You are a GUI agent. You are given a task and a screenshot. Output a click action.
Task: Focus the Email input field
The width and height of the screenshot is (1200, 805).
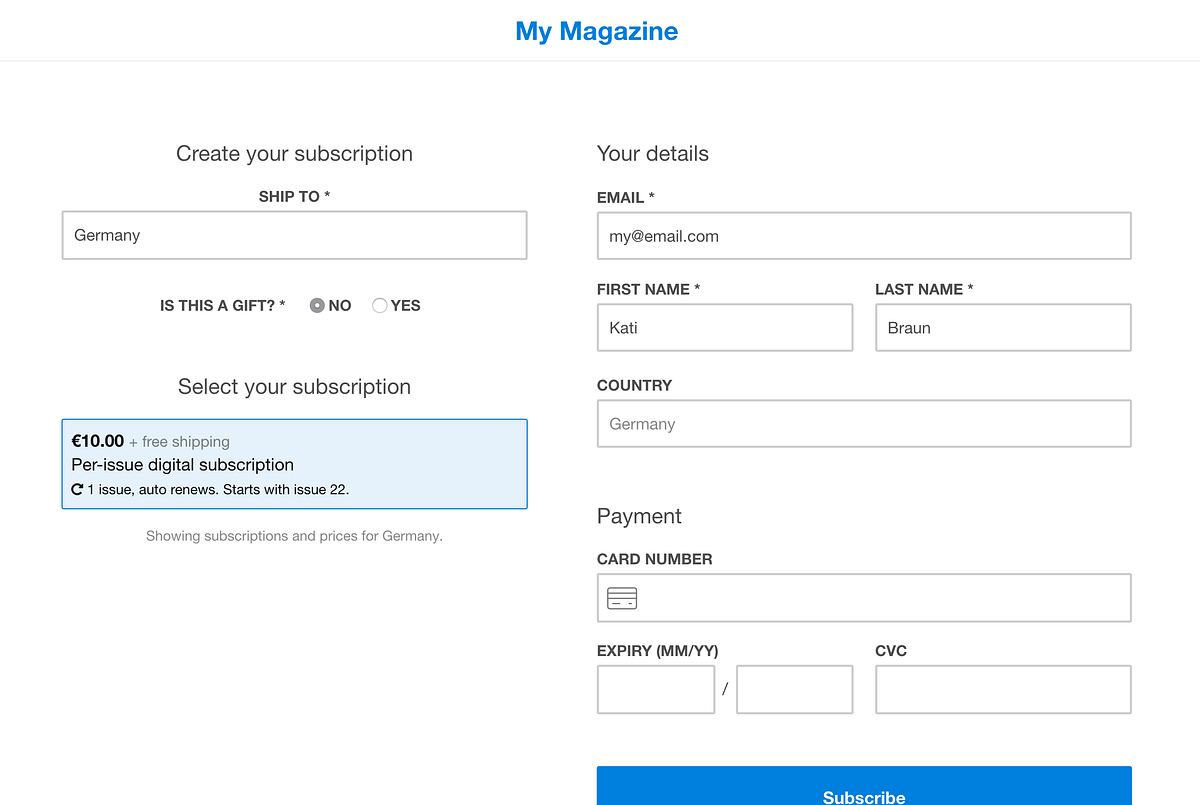click(x=864, y=236)
